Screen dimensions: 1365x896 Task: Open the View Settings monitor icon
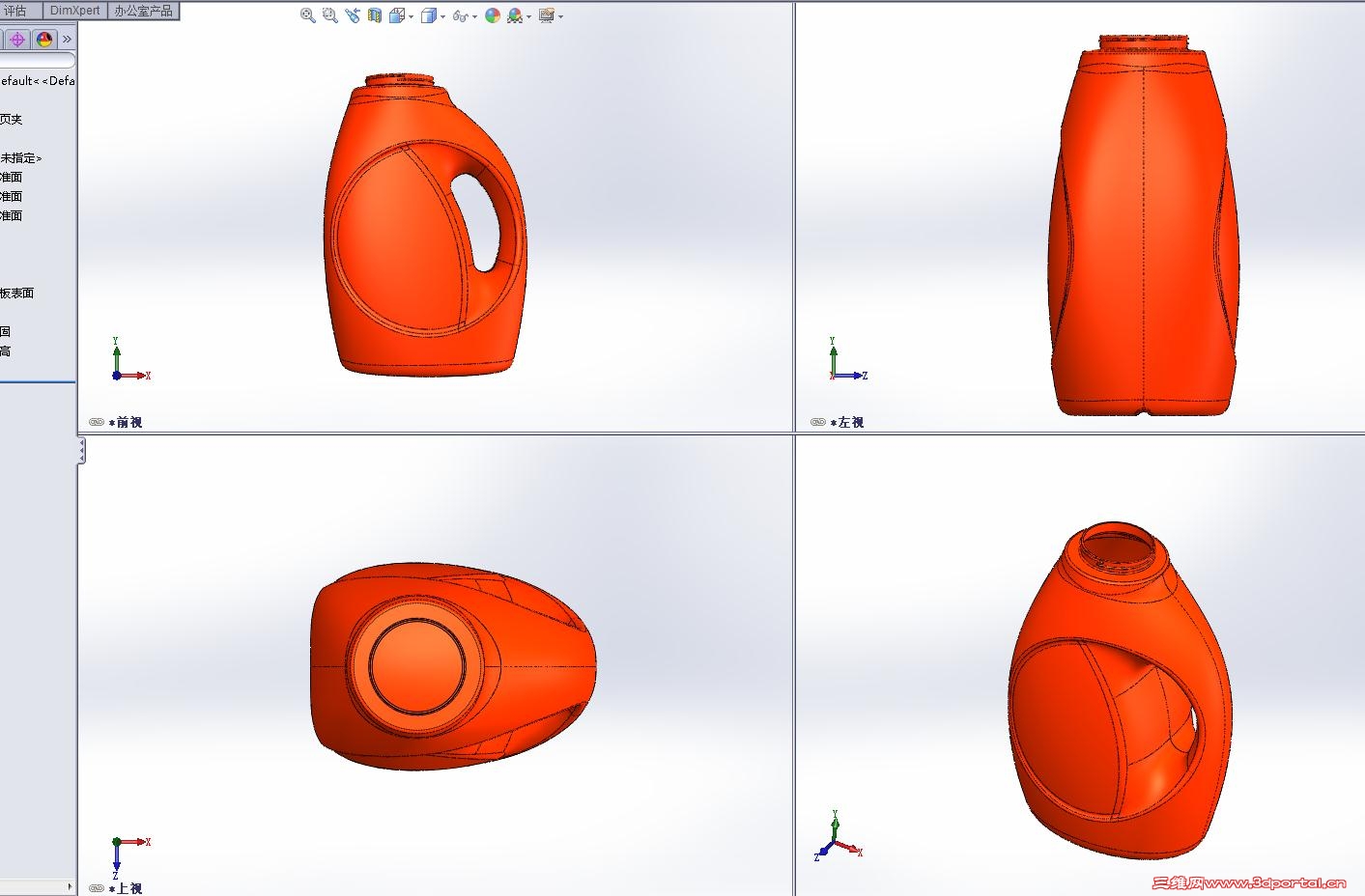(x=547, y=15)
